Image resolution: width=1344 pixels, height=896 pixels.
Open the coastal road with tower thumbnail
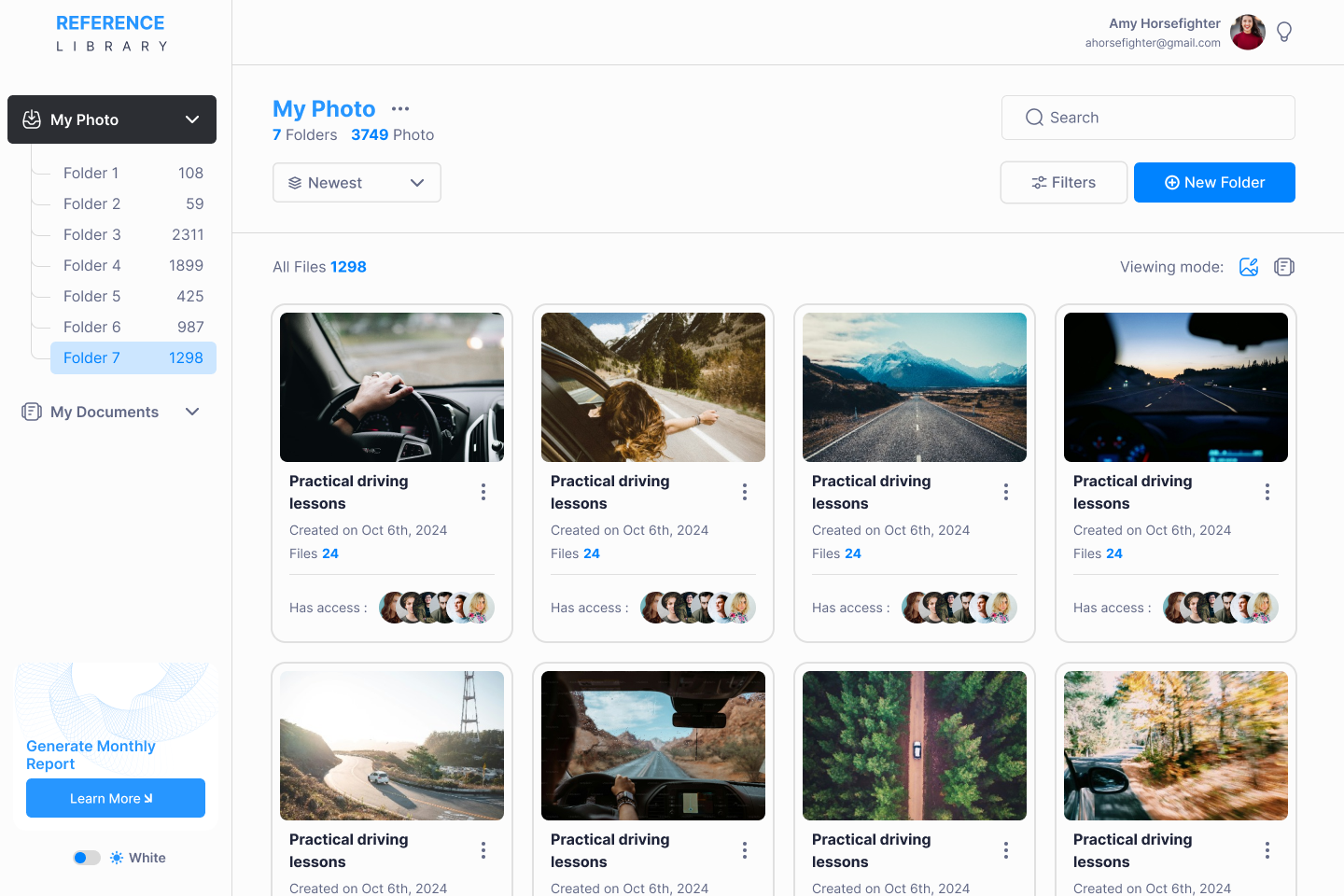tap(392, 746)
